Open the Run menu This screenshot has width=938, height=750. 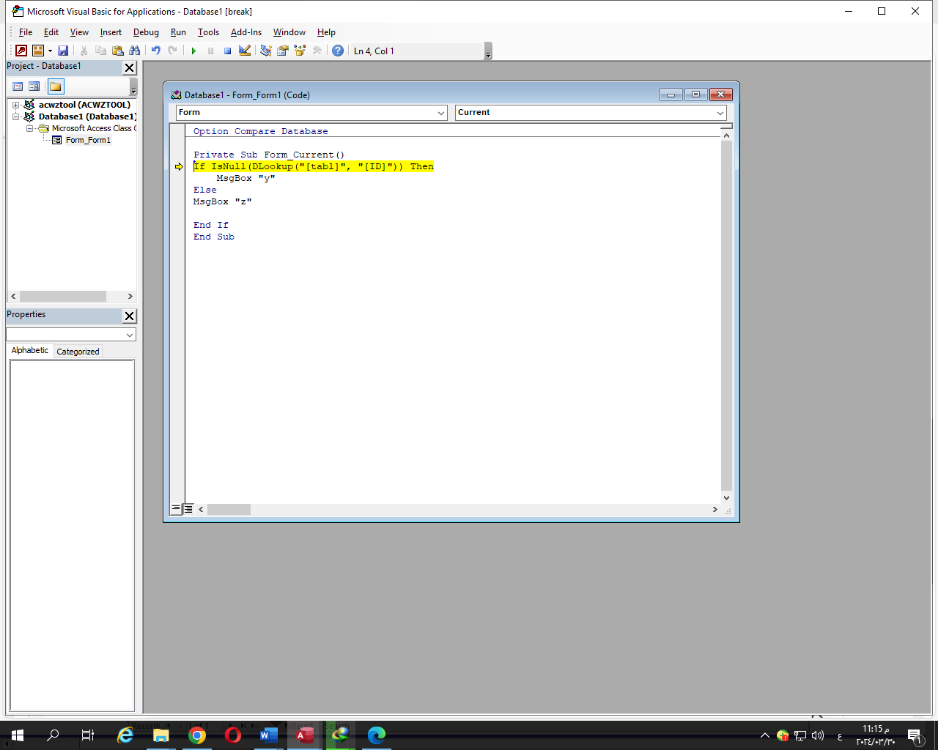pos(178,32)
